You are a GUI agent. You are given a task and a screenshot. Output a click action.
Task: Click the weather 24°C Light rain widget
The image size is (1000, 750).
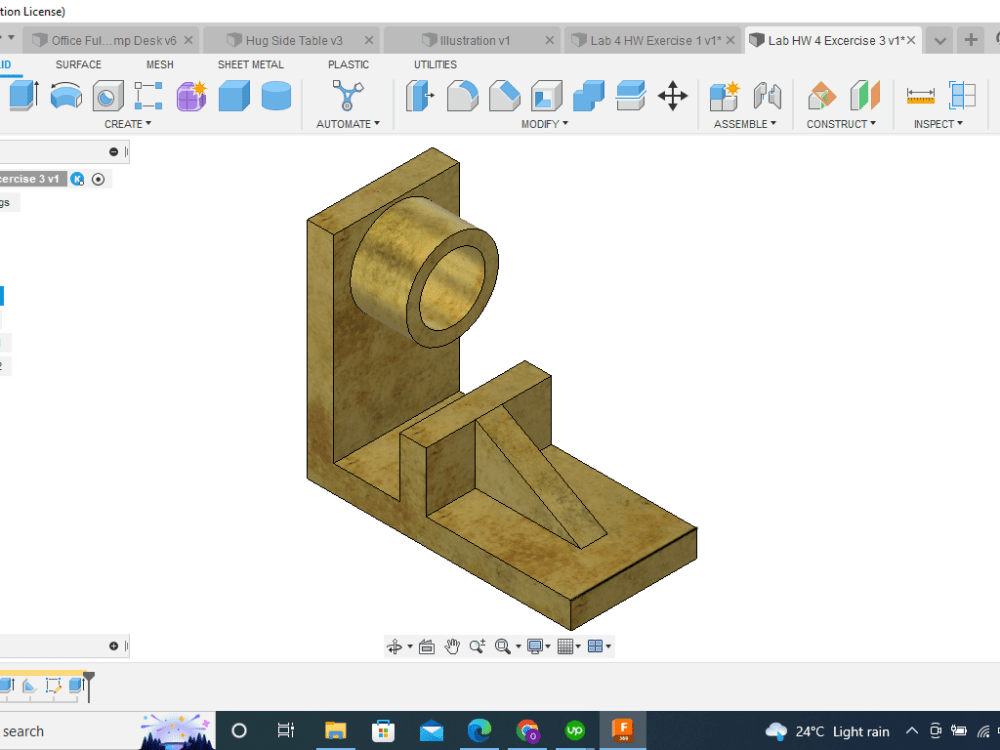click(827, 732)
